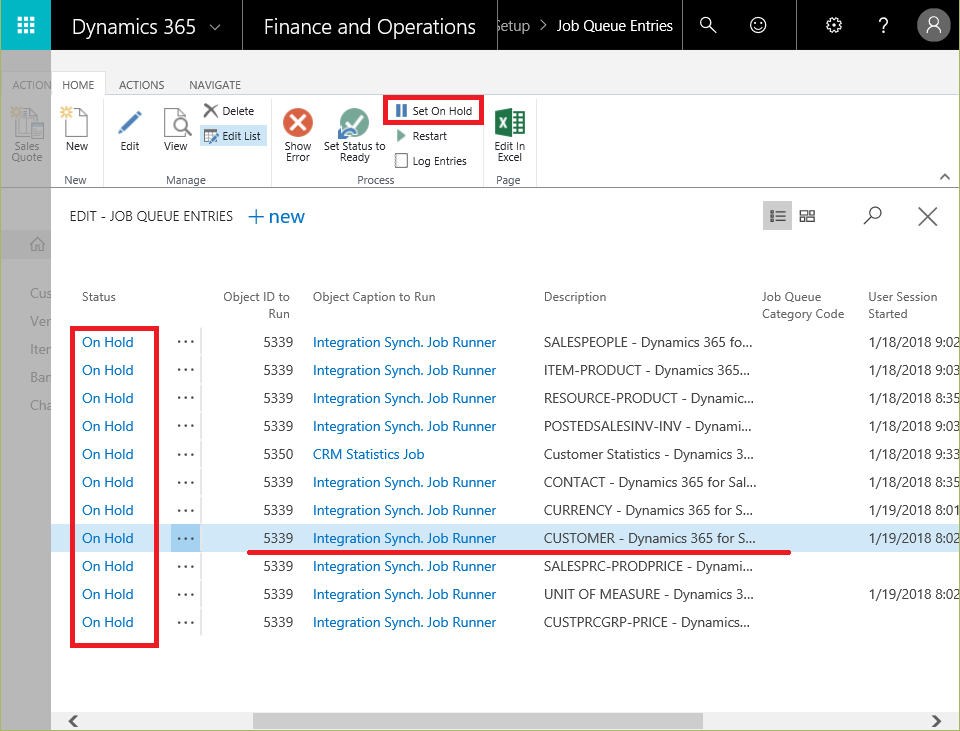The width and height of the screenshot is (960, 731).
Task: Create a new entry with New icon
Action: 77,129
